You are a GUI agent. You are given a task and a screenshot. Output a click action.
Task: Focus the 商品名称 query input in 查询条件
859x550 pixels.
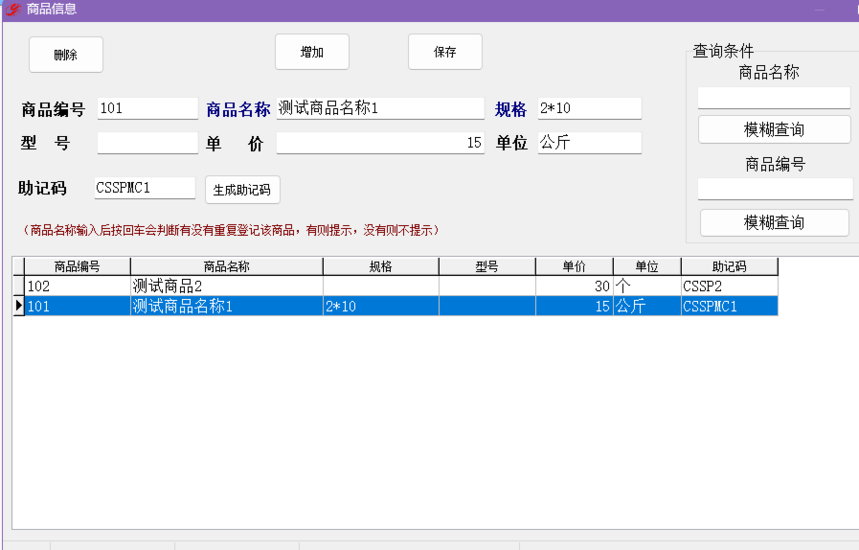(774, 98)
